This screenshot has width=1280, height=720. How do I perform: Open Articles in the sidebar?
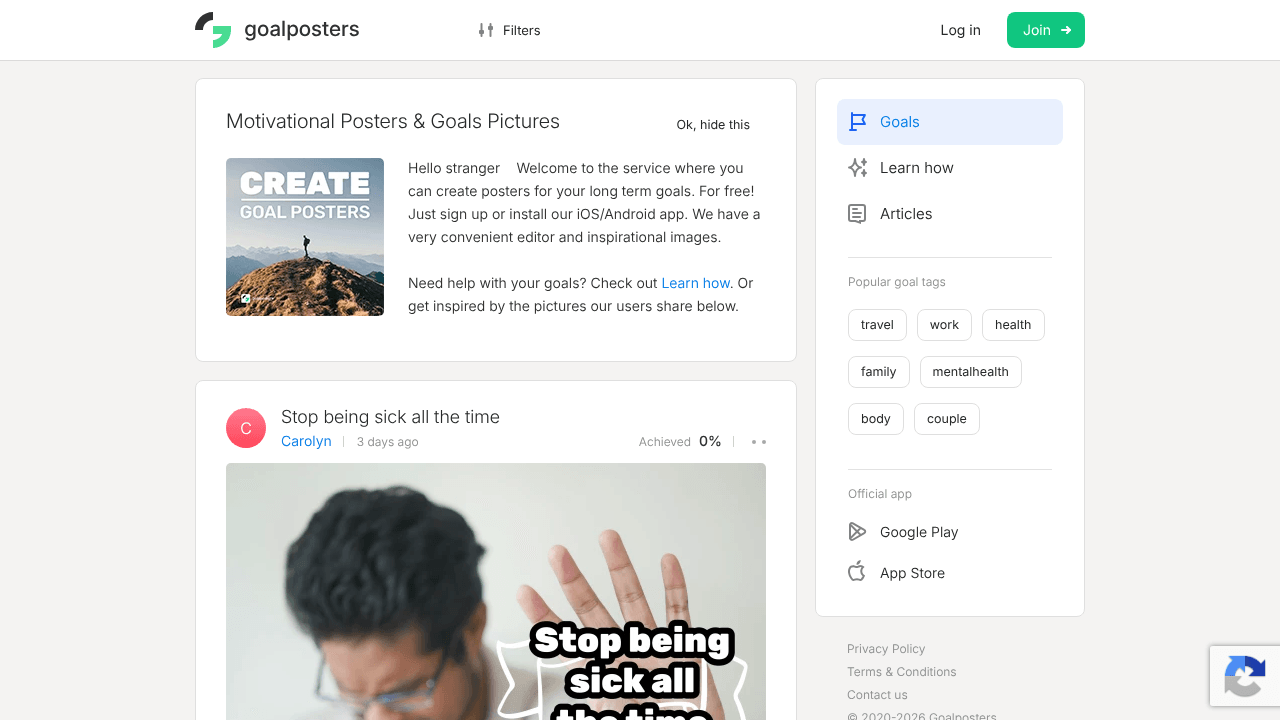click(x=950, y=214)
